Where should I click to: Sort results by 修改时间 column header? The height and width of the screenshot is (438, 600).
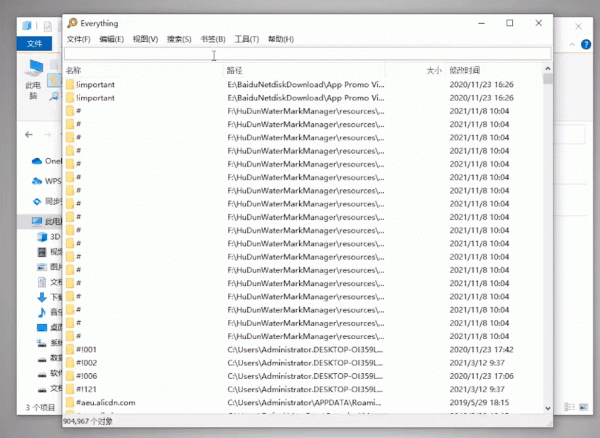[x=465, y=70]
